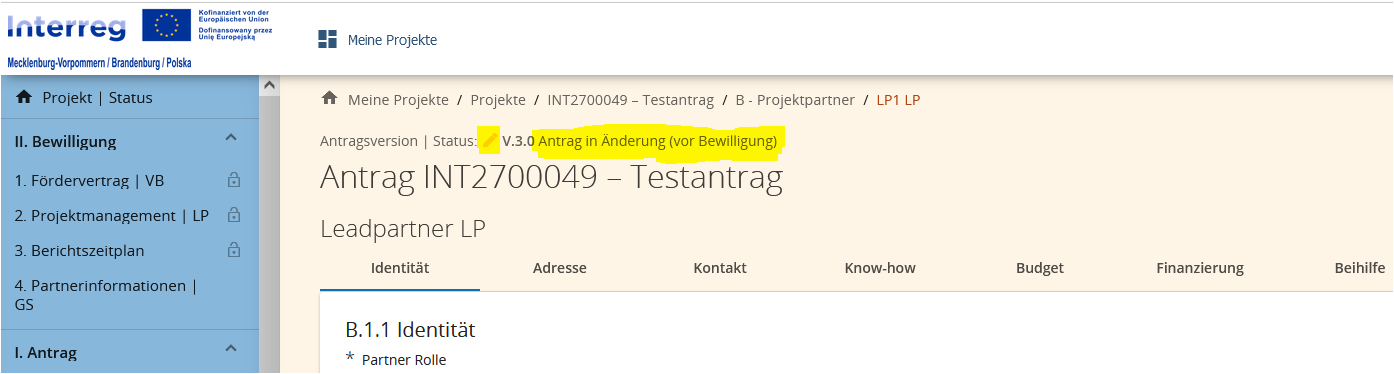This screenshot has width=1394, height=374.
Task: Collapse the II. Bewilligung section
Action: [230, 138]
